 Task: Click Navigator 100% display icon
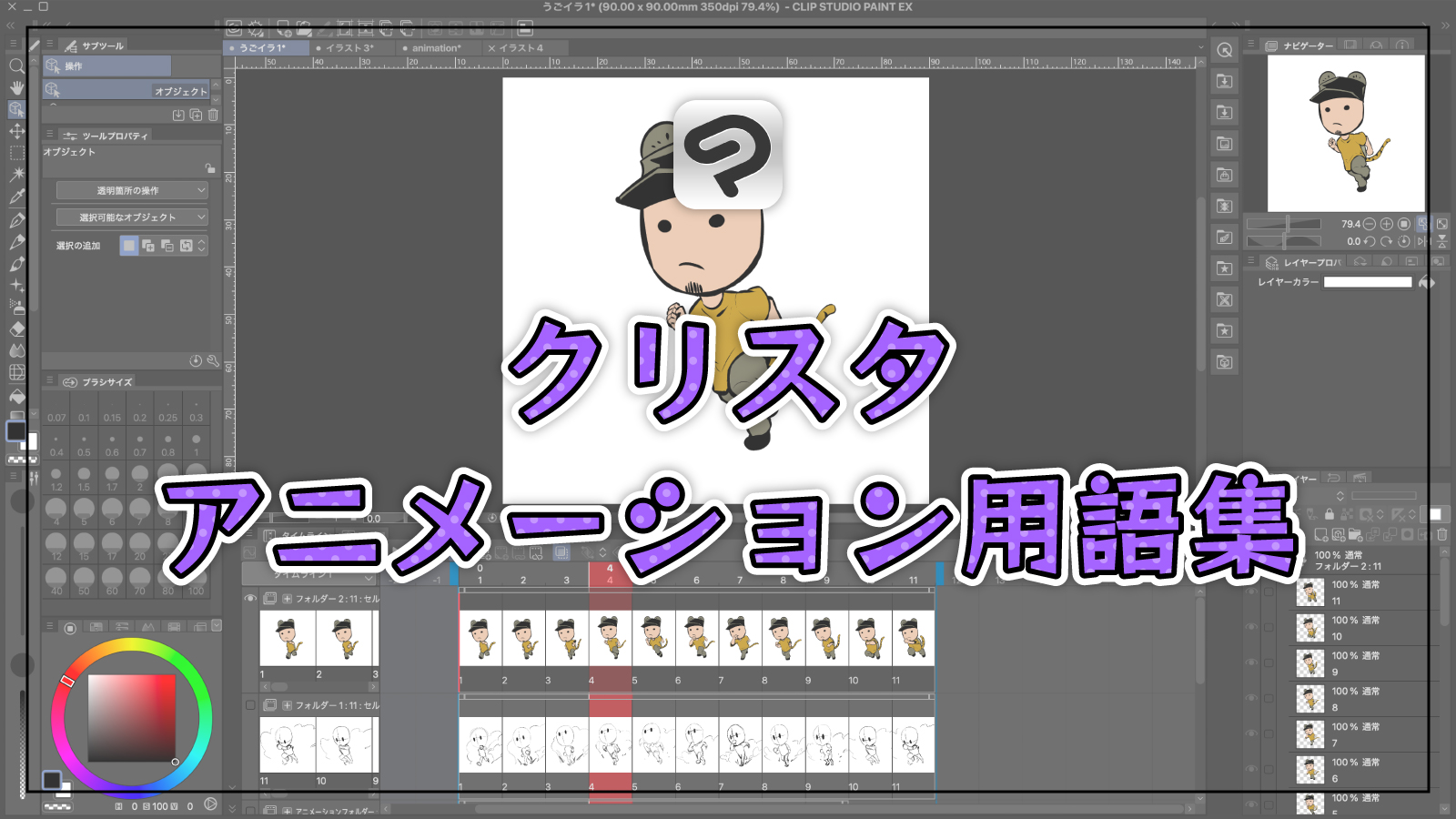point(1404,224)
